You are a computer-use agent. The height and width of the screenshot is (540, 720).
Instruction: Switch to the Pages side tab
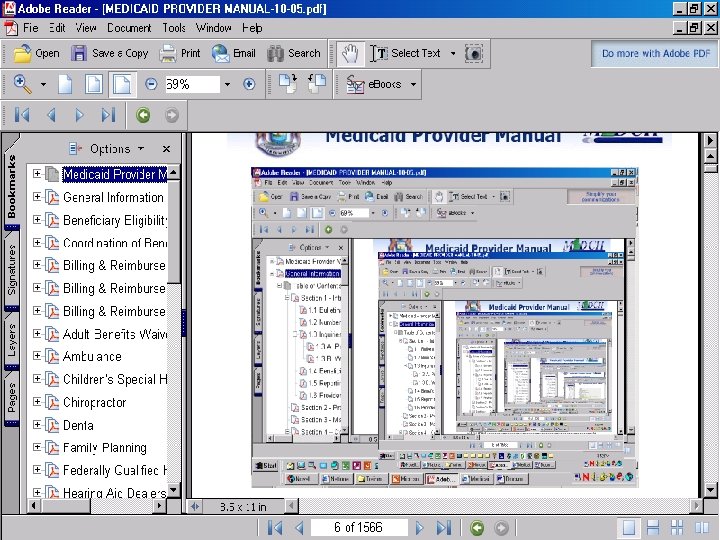(x=11, y=398)
